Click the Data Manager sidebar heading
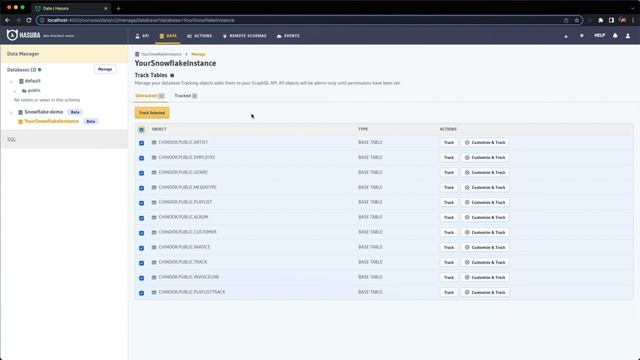The height and width of the screenshot is (360, 640). click(x=23, y=54)
